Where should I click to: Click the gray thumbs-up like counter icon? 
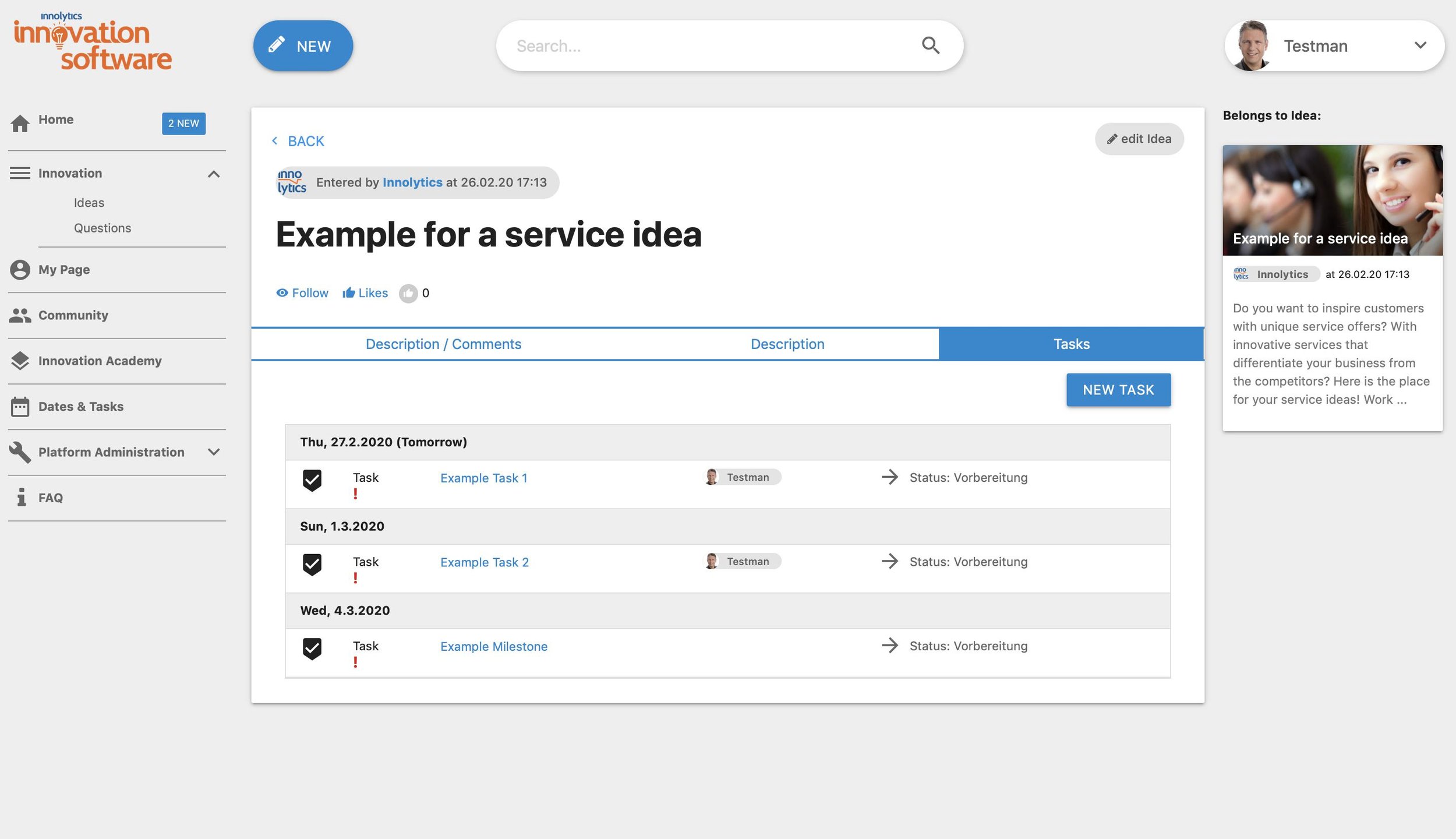408,293
